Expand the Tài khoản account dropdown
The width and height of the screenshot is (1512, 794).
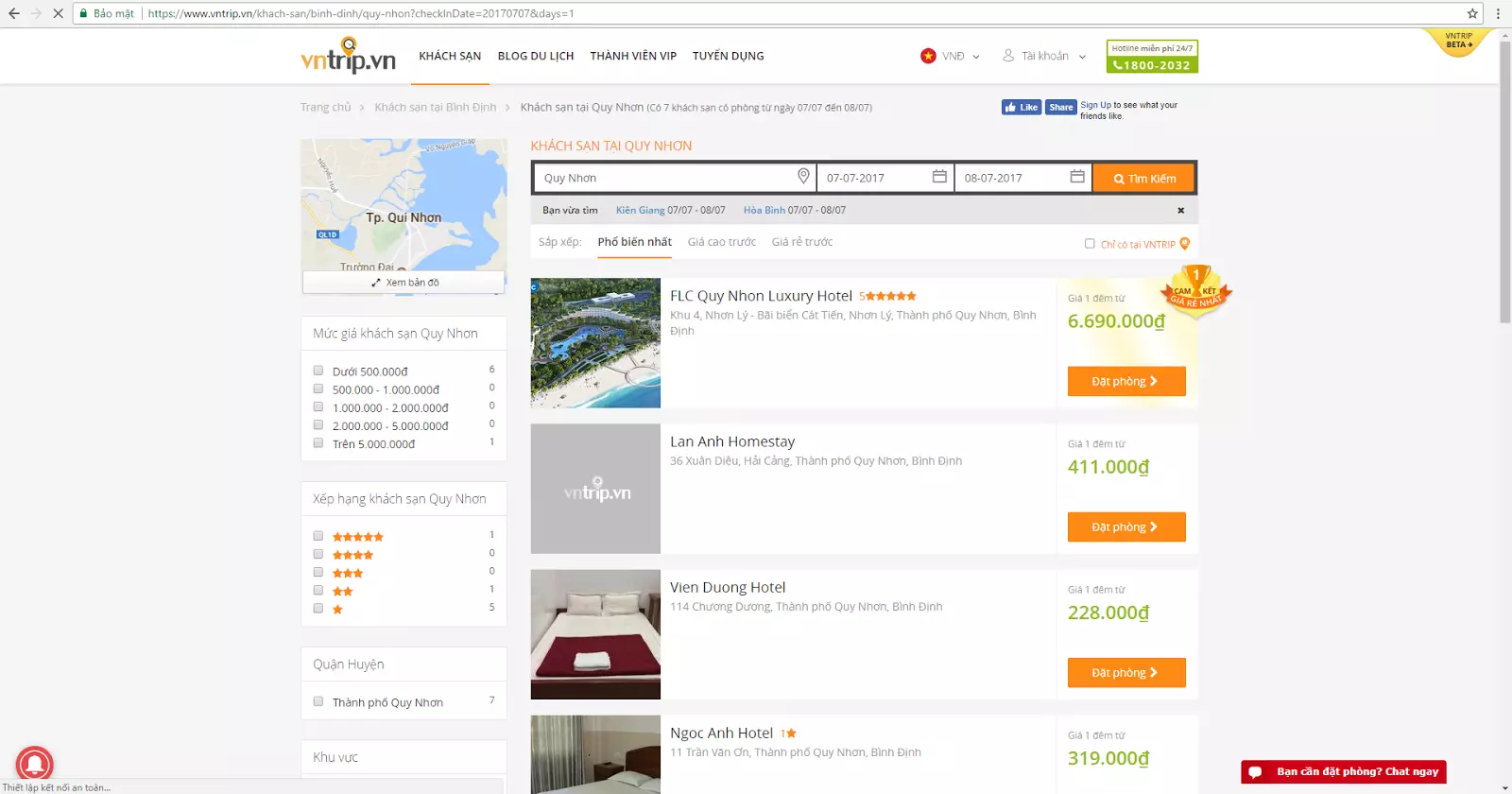tap(1054, 56)
